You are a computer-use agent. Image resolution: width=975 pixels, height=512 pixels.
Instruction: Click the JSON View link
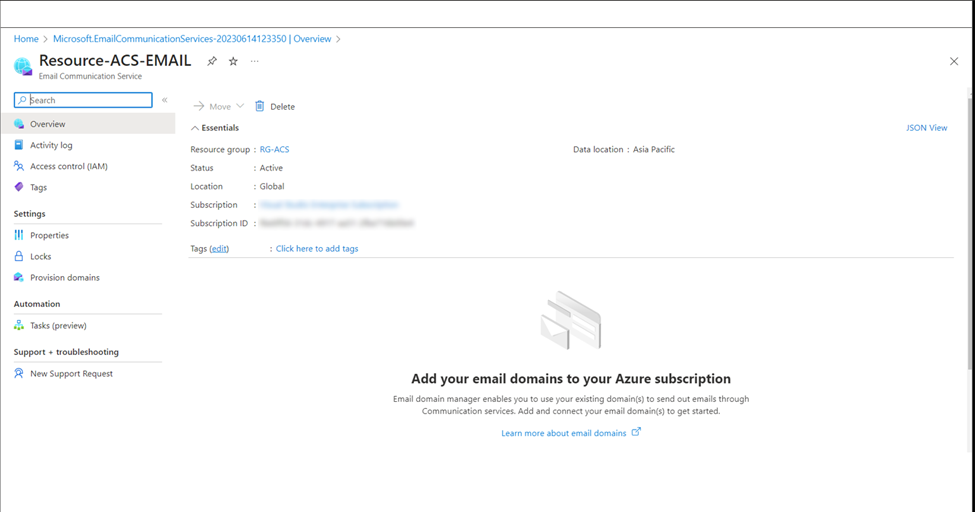926,128
